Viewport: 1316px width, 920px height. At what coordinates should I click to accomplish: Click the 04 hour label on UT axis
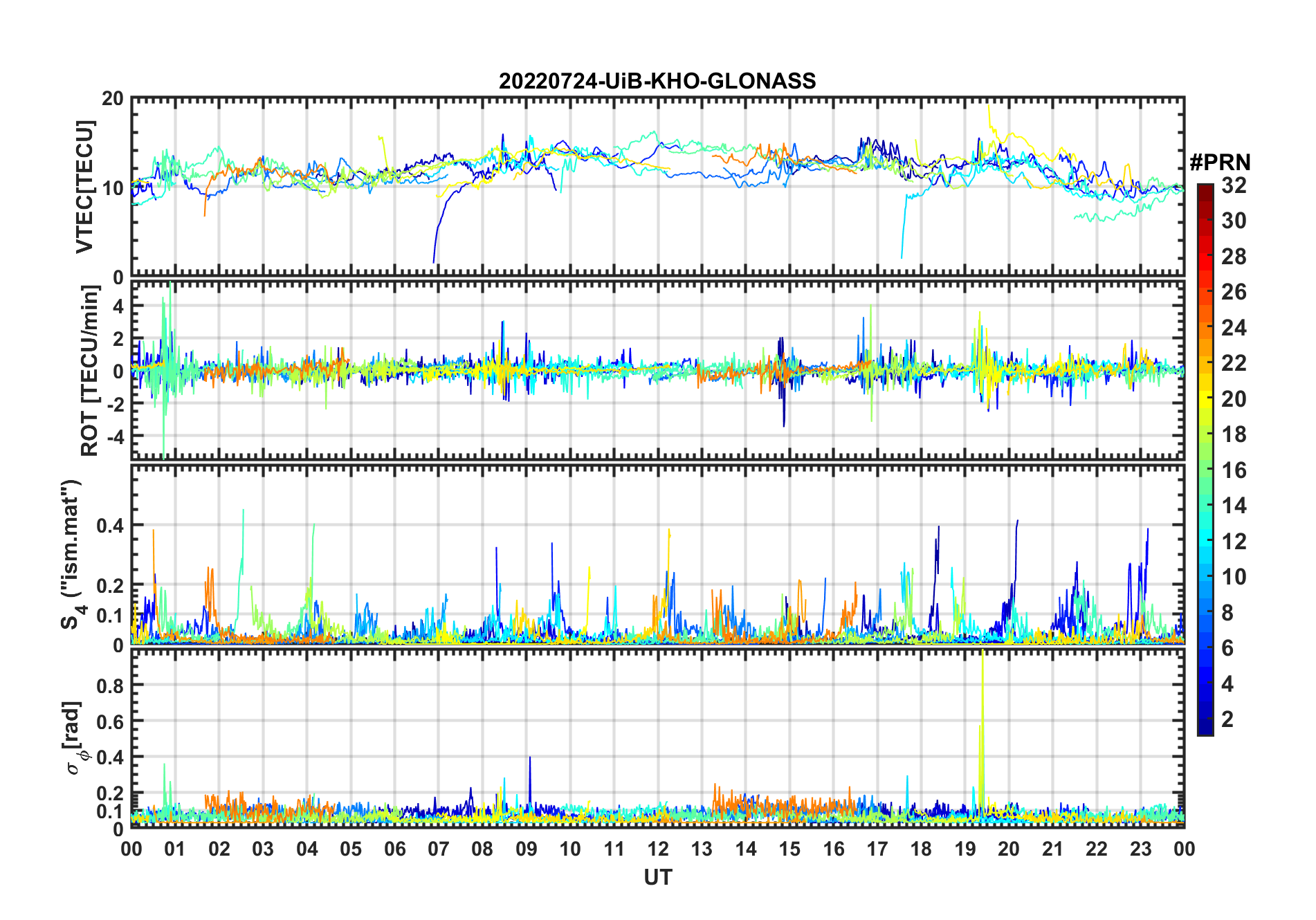307,849
